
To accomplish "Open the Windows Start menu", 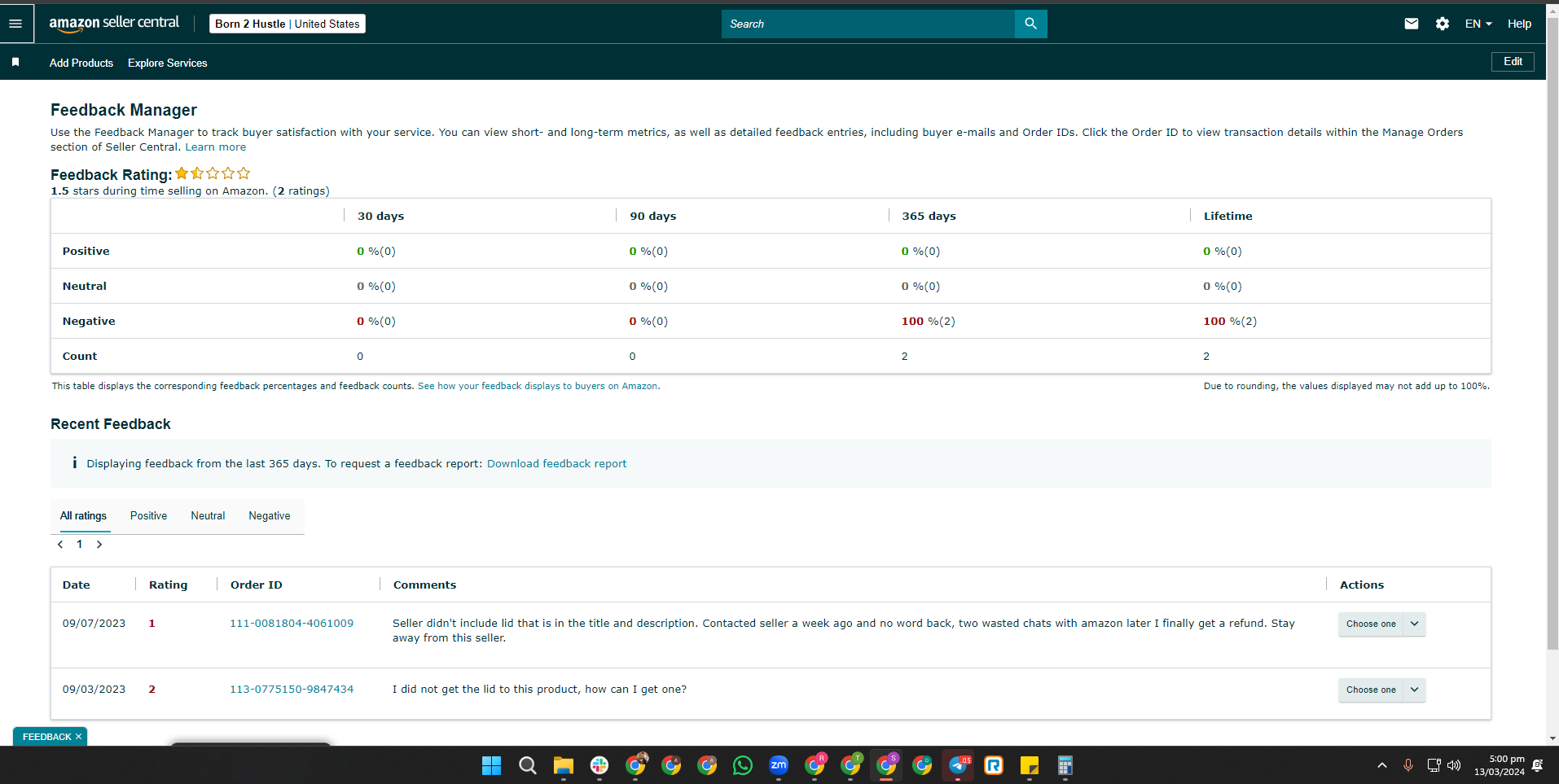I will (x=491, y=765).
